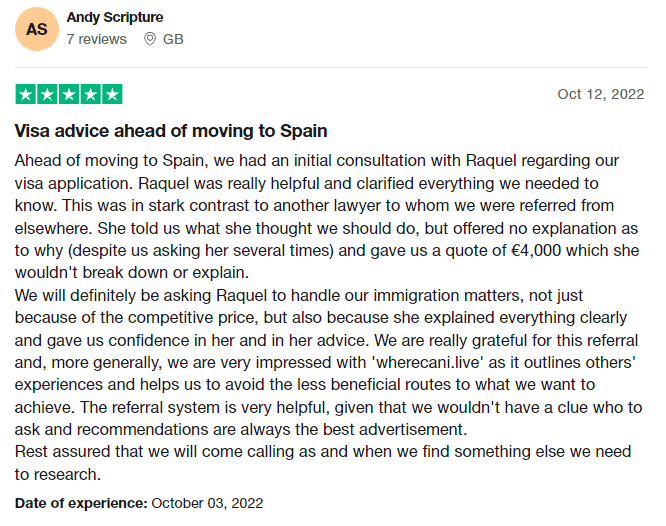Click the 'wherecani.live' text in review
The image size is (666, 526).
point(428,362)
